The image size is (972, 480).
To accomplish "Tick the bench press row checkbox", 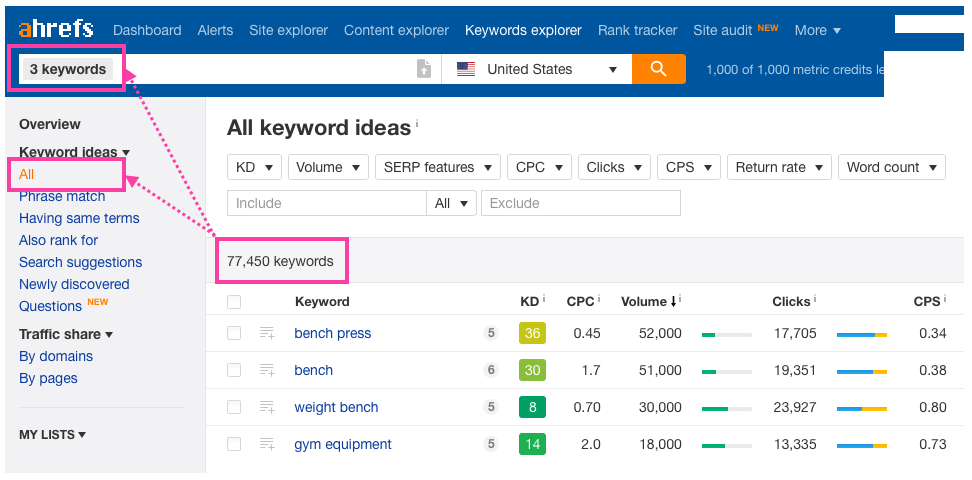I will click(x=234, y=333).
